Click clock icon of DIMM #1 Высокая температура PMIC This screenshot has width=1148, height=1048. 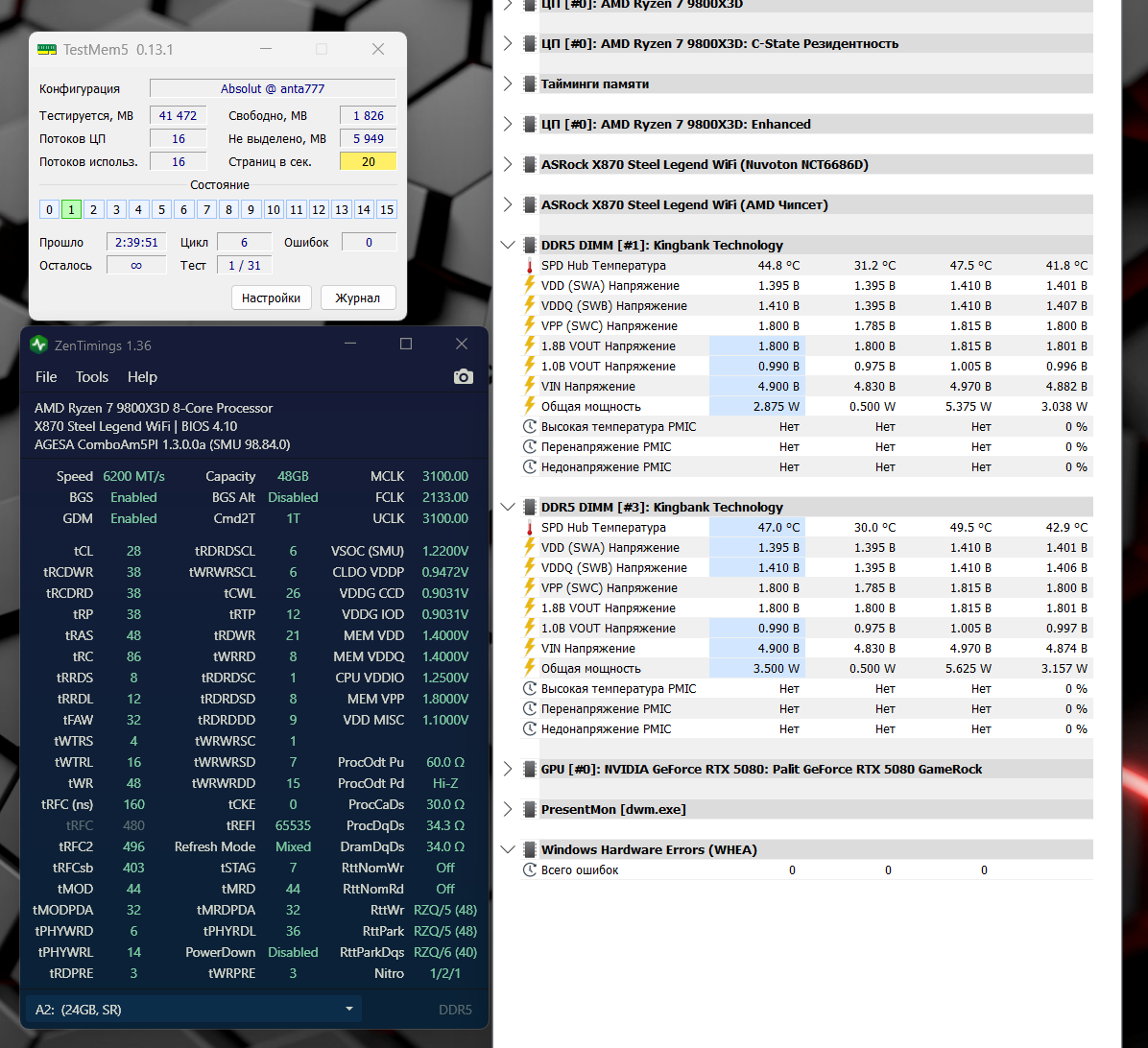[529, 427]
